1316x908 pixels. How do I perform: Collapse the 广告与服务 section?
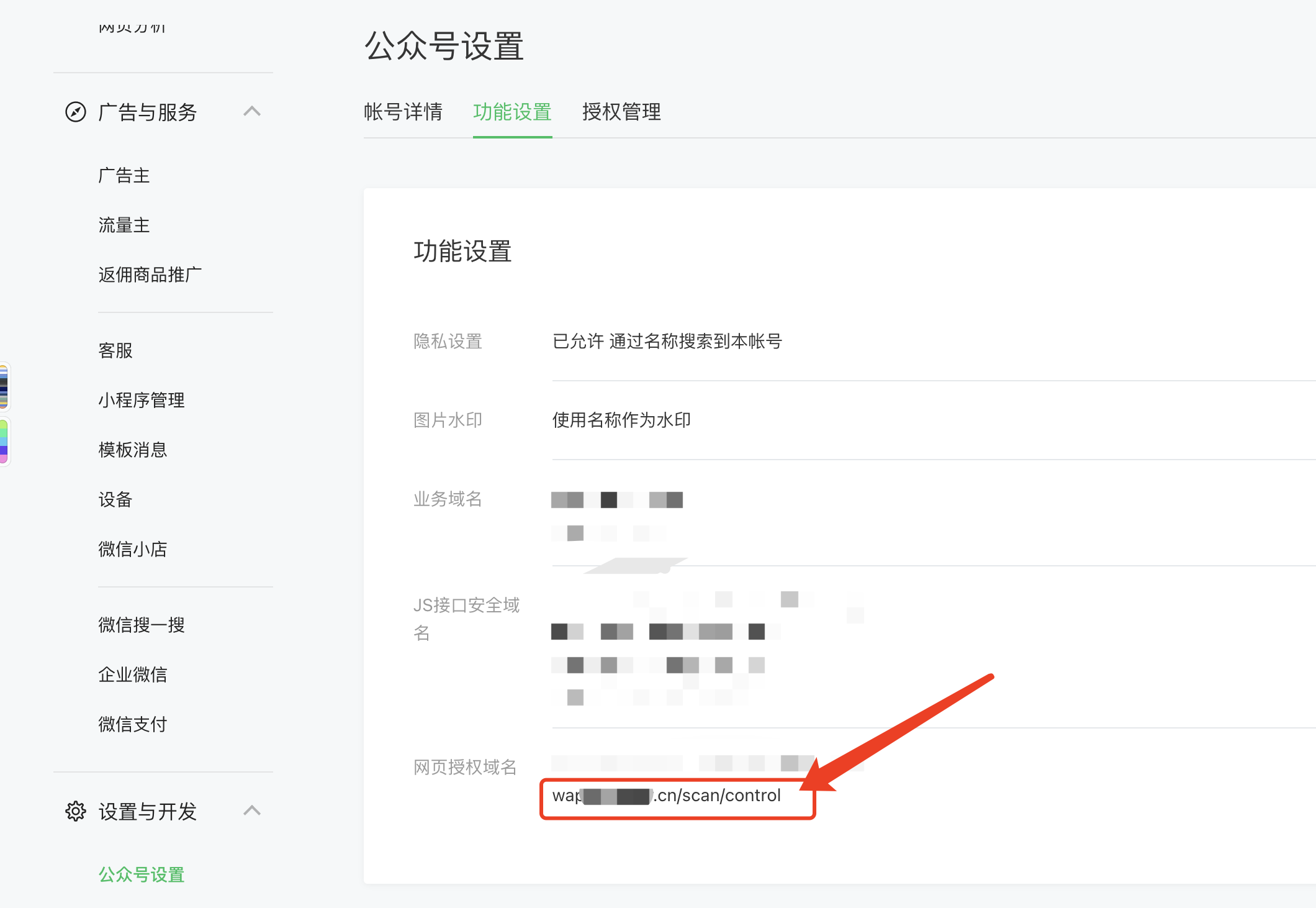(252, 112)
